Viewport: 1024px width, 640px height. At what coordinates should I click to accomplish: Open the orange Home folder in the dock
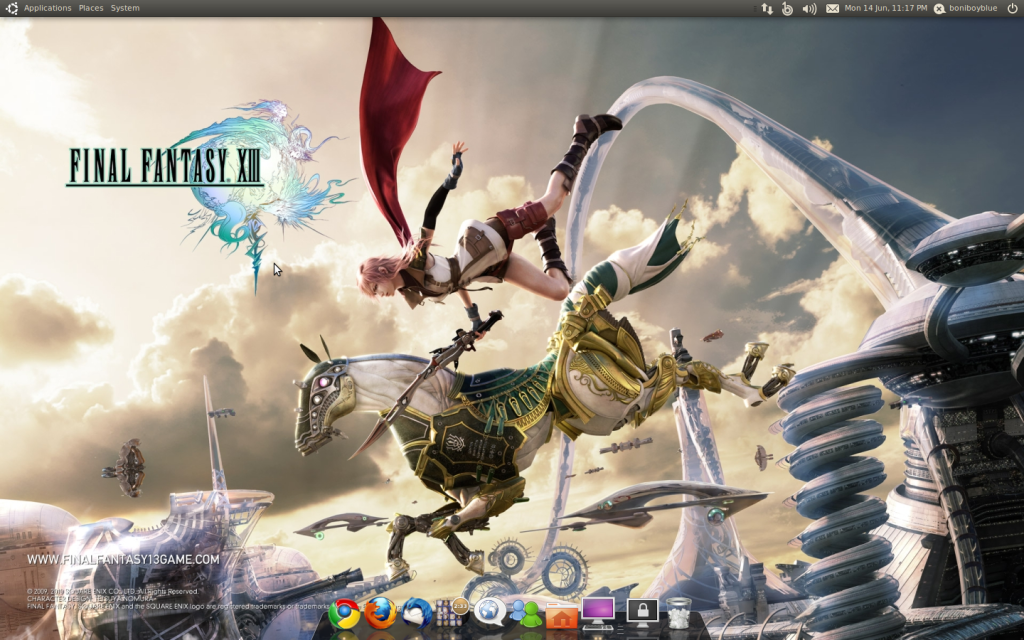tap(562, 615)
